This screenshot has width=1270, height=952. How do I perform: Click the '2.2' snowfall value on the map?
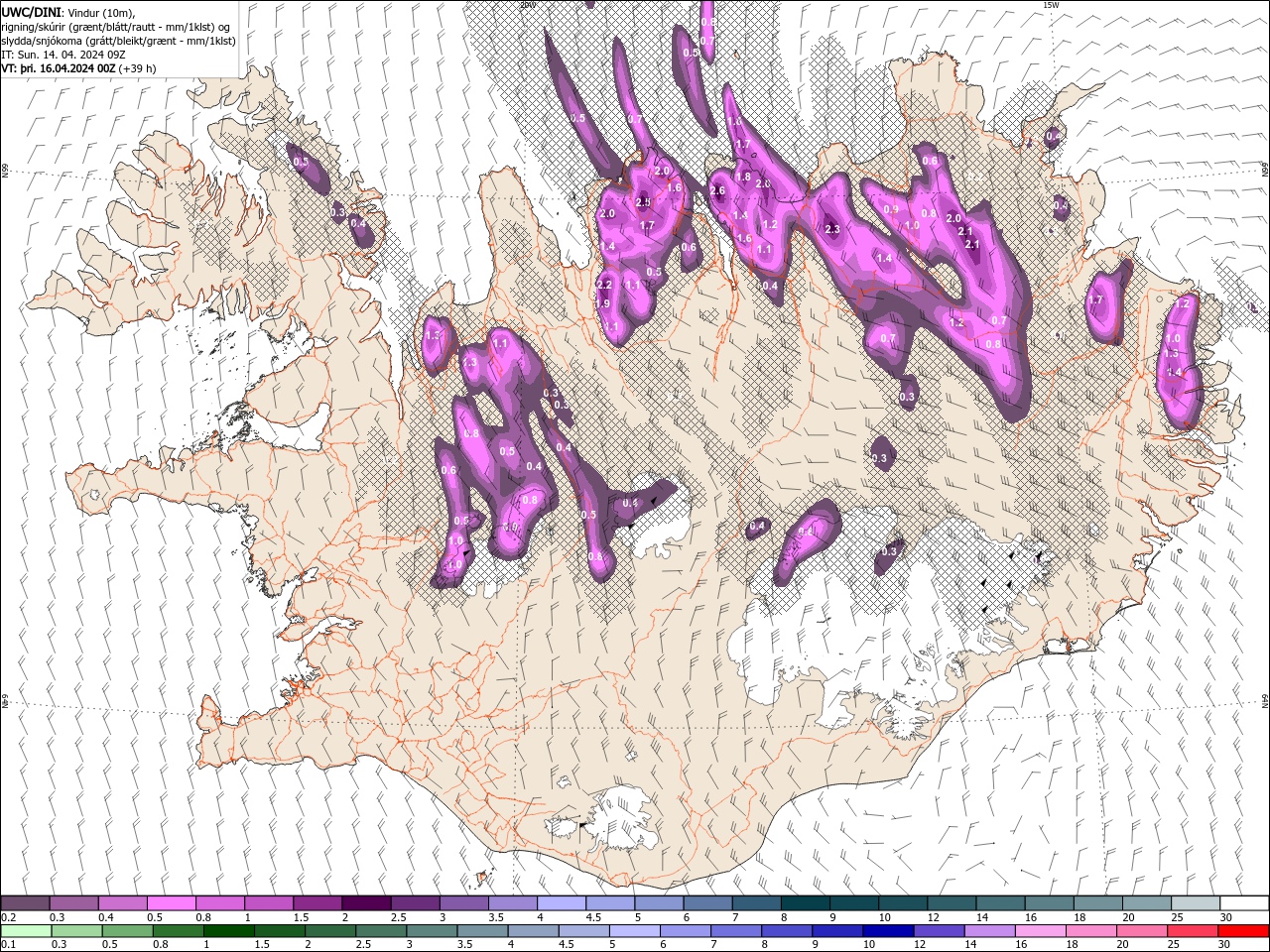603,285
